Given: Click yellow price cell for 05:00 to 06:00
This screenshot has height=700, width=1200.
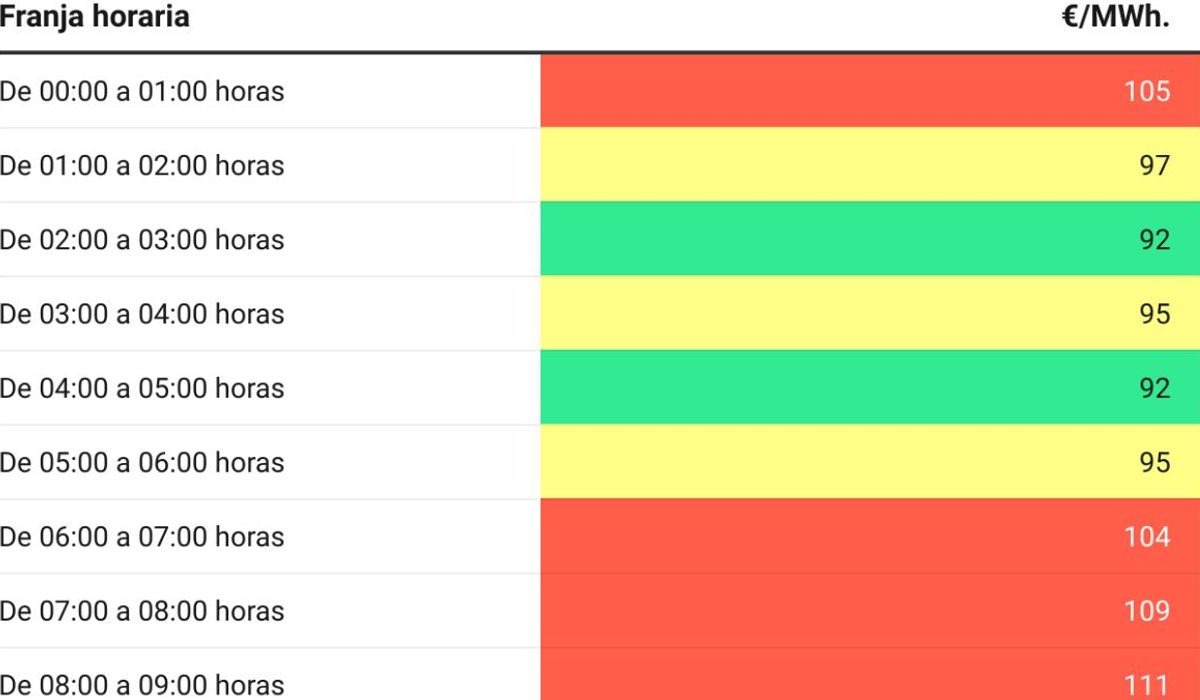Looking at the screenshot, I should [x=870, y=462].
